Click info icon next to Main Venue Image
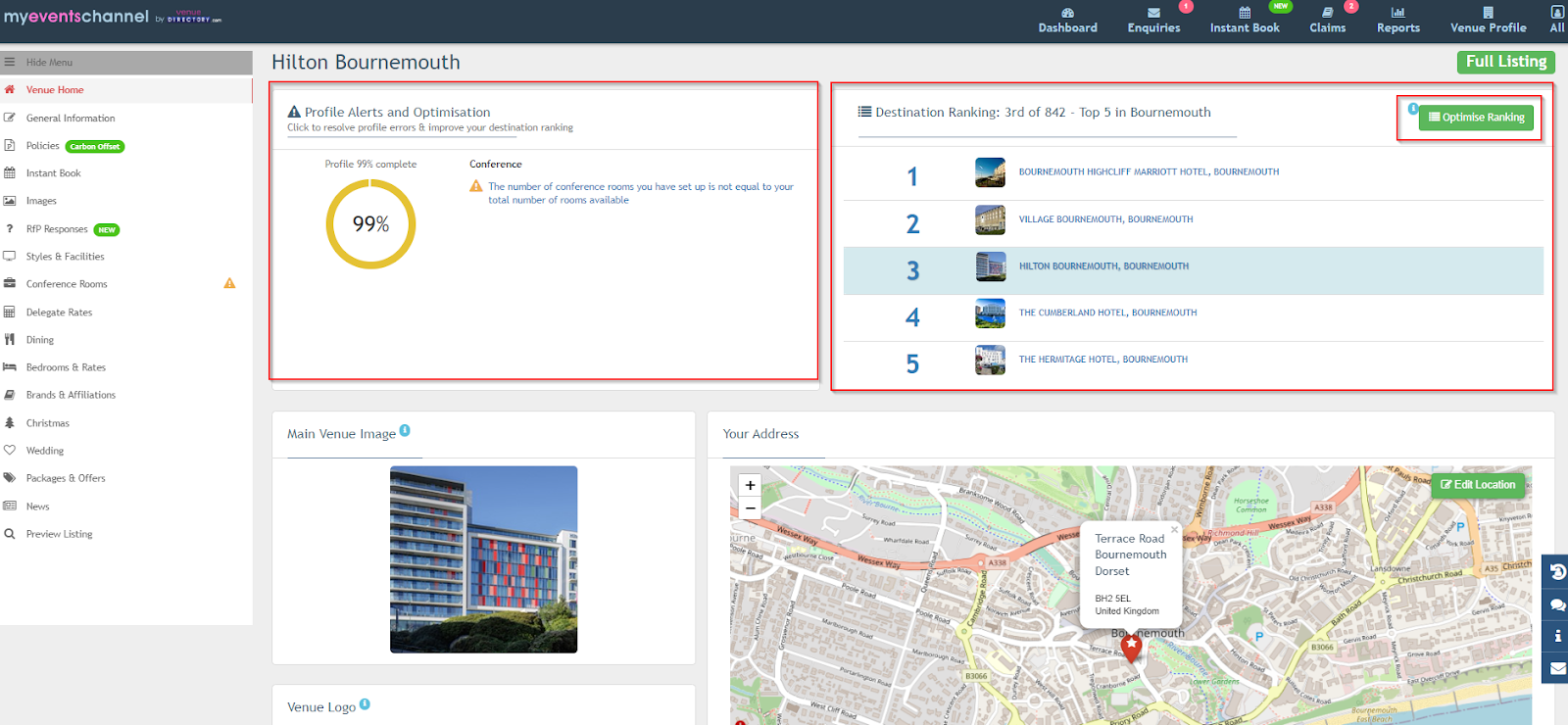Viewport: 1568px width, 725px height. click(x=405, y=430)
